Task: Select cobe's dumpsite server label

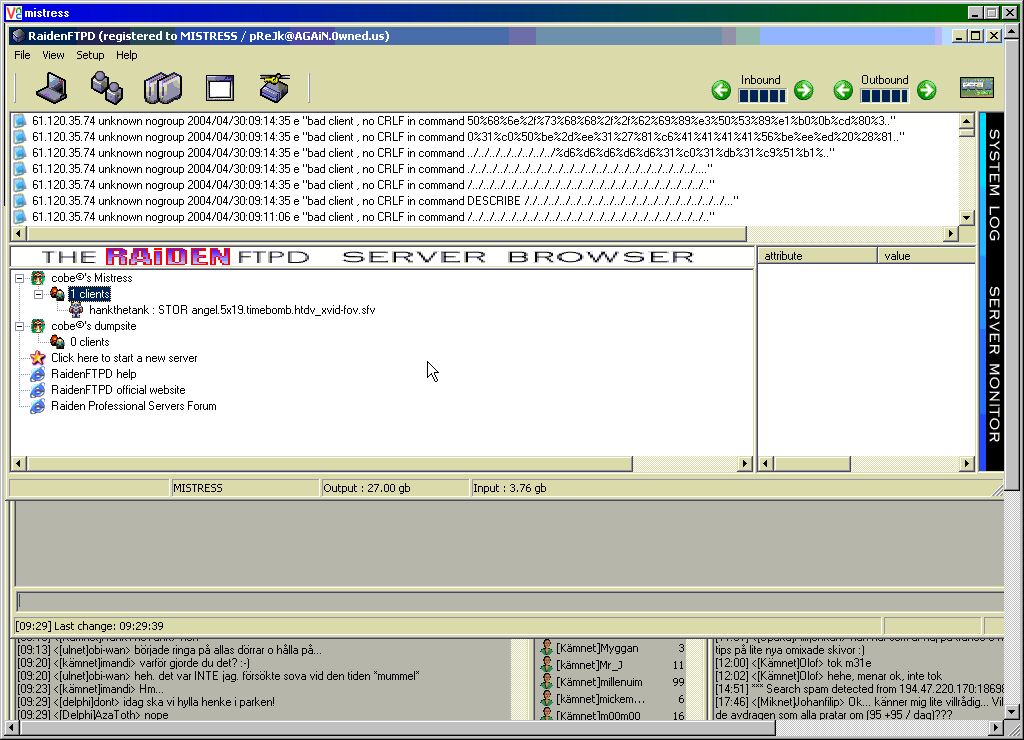Action: 93,326
